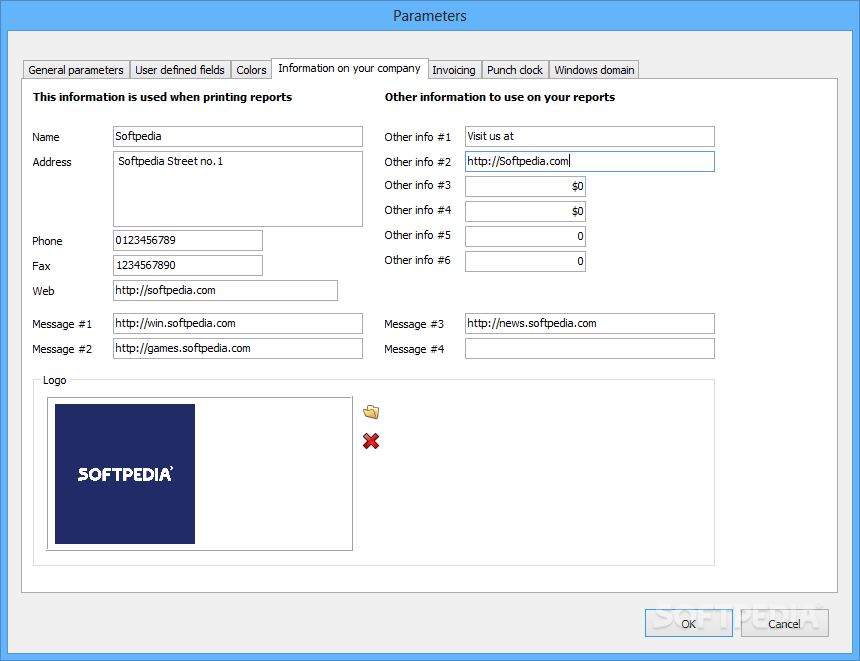Open the User defined fields tab

(x=180, y=70)
